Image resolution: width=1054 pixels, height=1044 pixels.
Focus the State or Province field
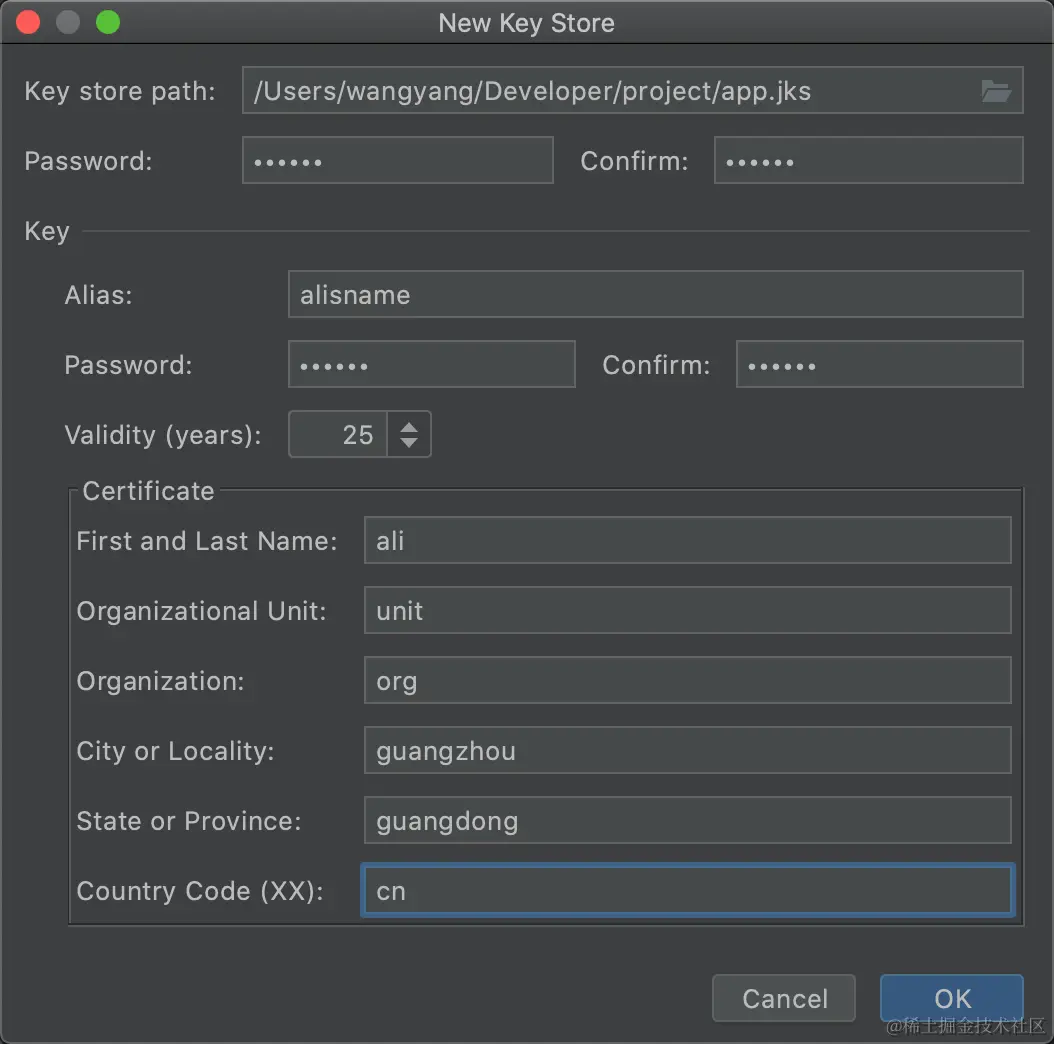pos(687,821)
